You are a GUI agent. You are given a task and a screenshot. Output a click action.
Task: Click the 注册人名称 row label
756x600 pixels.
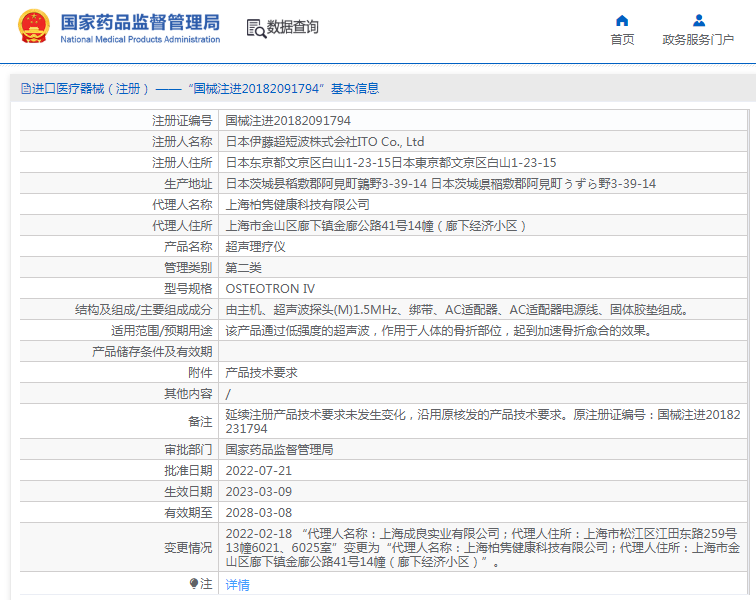tap(182, 142)
